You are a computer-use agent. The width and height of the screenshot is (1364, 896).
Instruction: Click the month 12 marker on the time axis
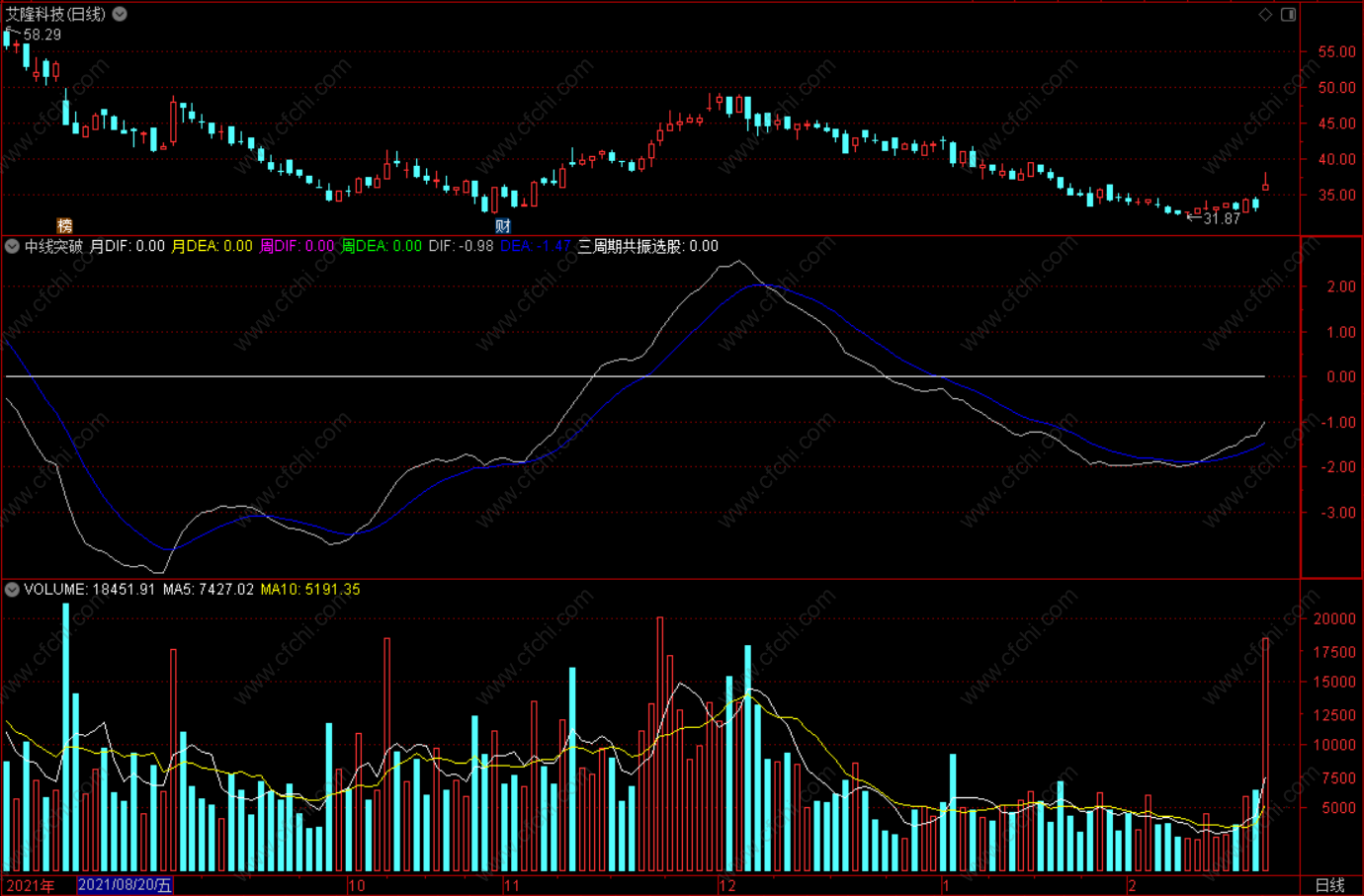click(728, 885)
